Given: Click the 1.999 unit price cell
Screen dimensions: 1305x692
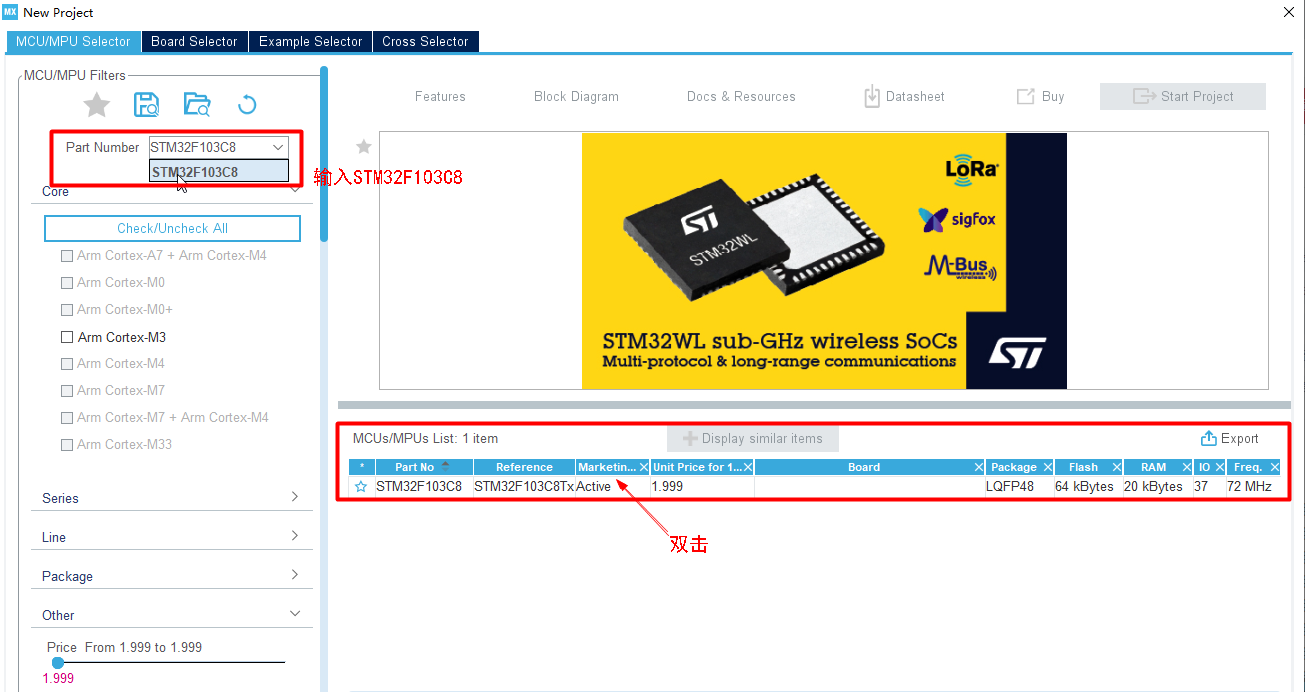Looking at the screenshot, I should click(702, 487).
